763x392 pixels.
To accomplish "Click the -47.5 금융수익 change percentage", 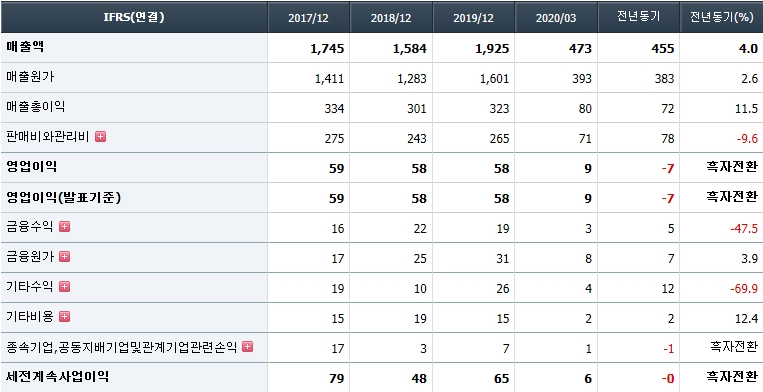I will (744, 229).
